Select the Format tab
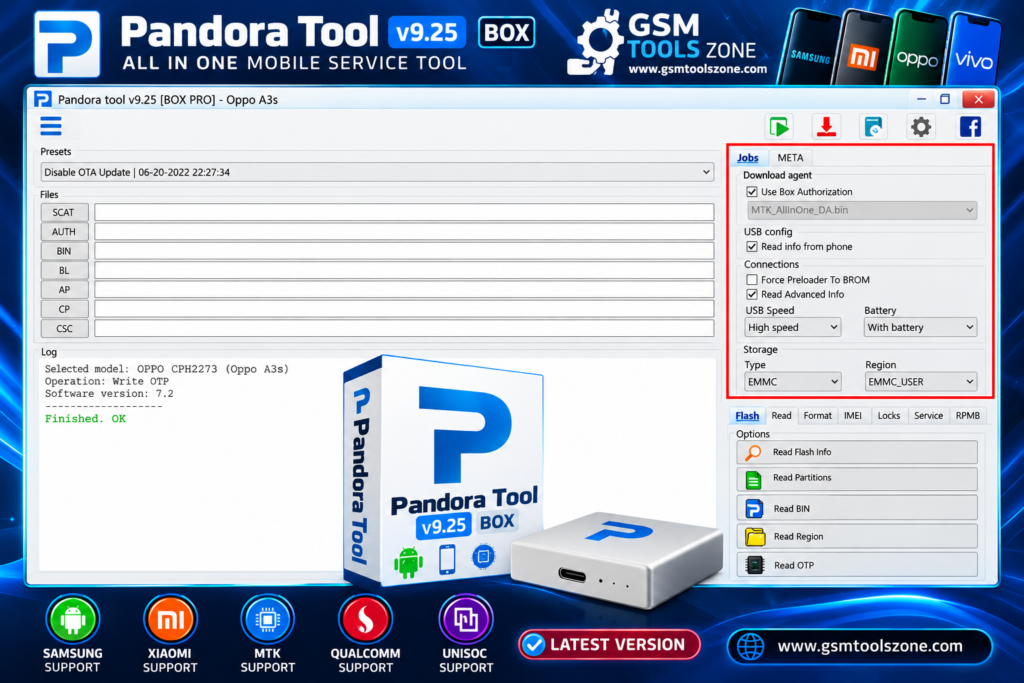Screen dimensions: 1024x683 click(818, 415)
